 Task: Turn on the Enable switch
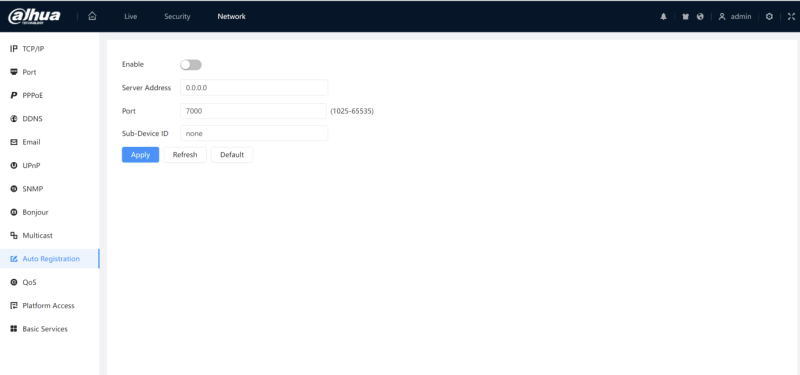[191, 65]
